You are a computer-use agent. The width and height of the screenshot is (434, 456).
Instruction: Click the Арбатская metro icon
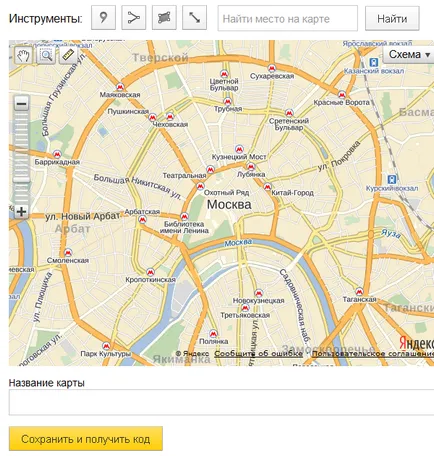142,219
